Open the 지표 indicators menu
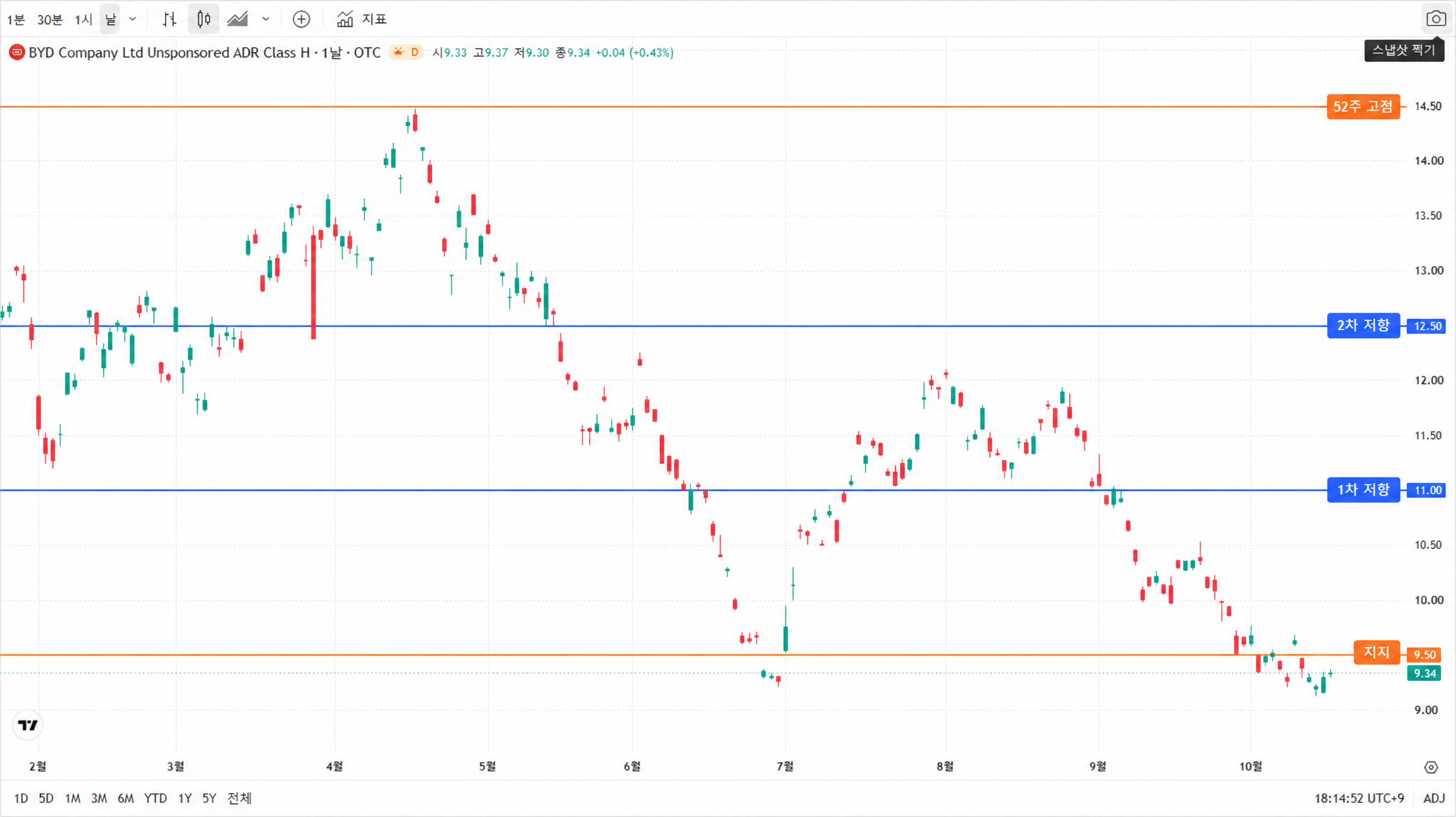 (x=362, y=19)
